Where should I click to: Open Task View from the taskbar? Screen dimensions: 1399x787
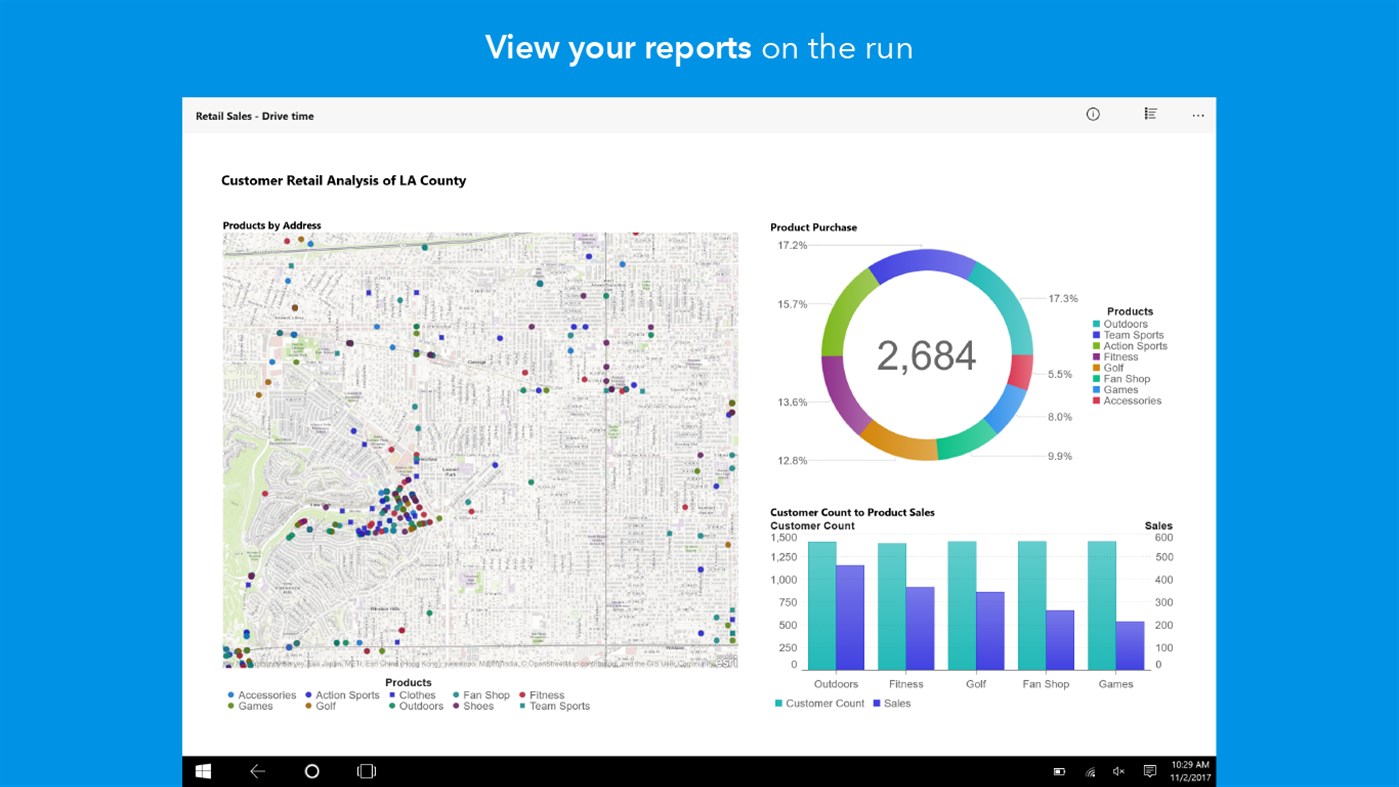tap(366, 770)
